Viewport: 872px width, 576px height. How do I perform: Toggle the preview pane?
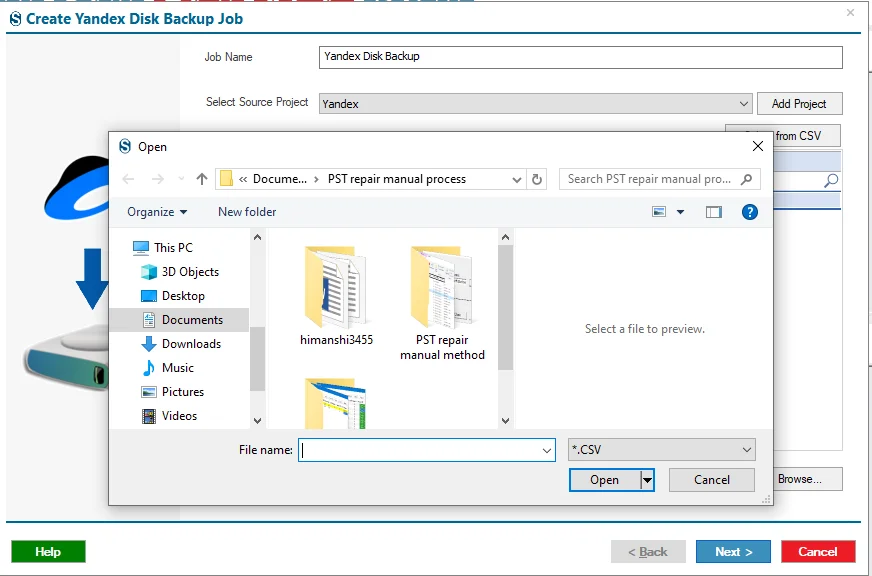(x=714, y=212)
